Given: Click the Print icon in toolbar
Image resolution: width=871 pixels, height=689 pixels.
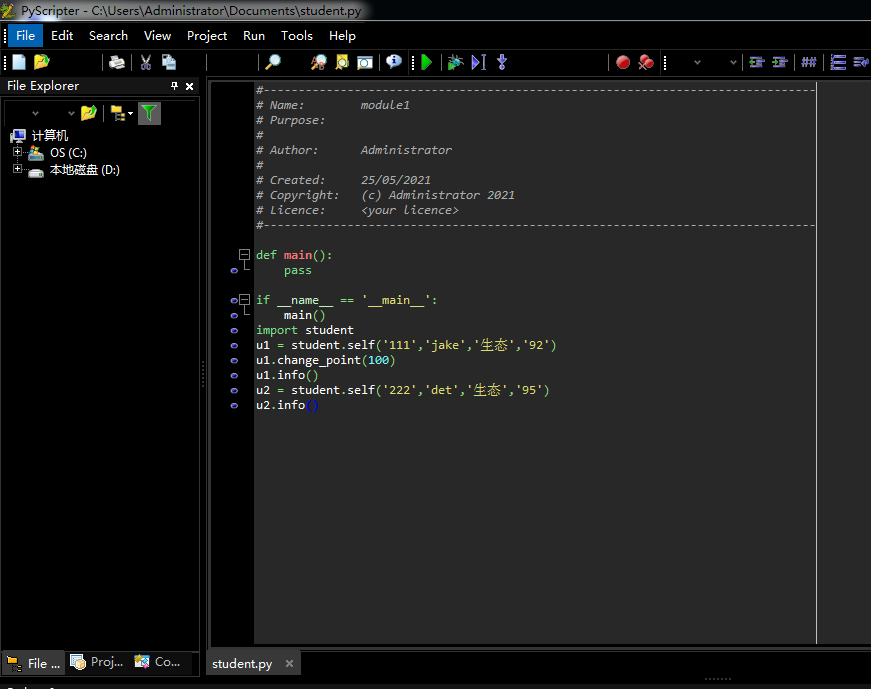Looking at the screenshot, I should pyautogui.click(x=117, y=62).
